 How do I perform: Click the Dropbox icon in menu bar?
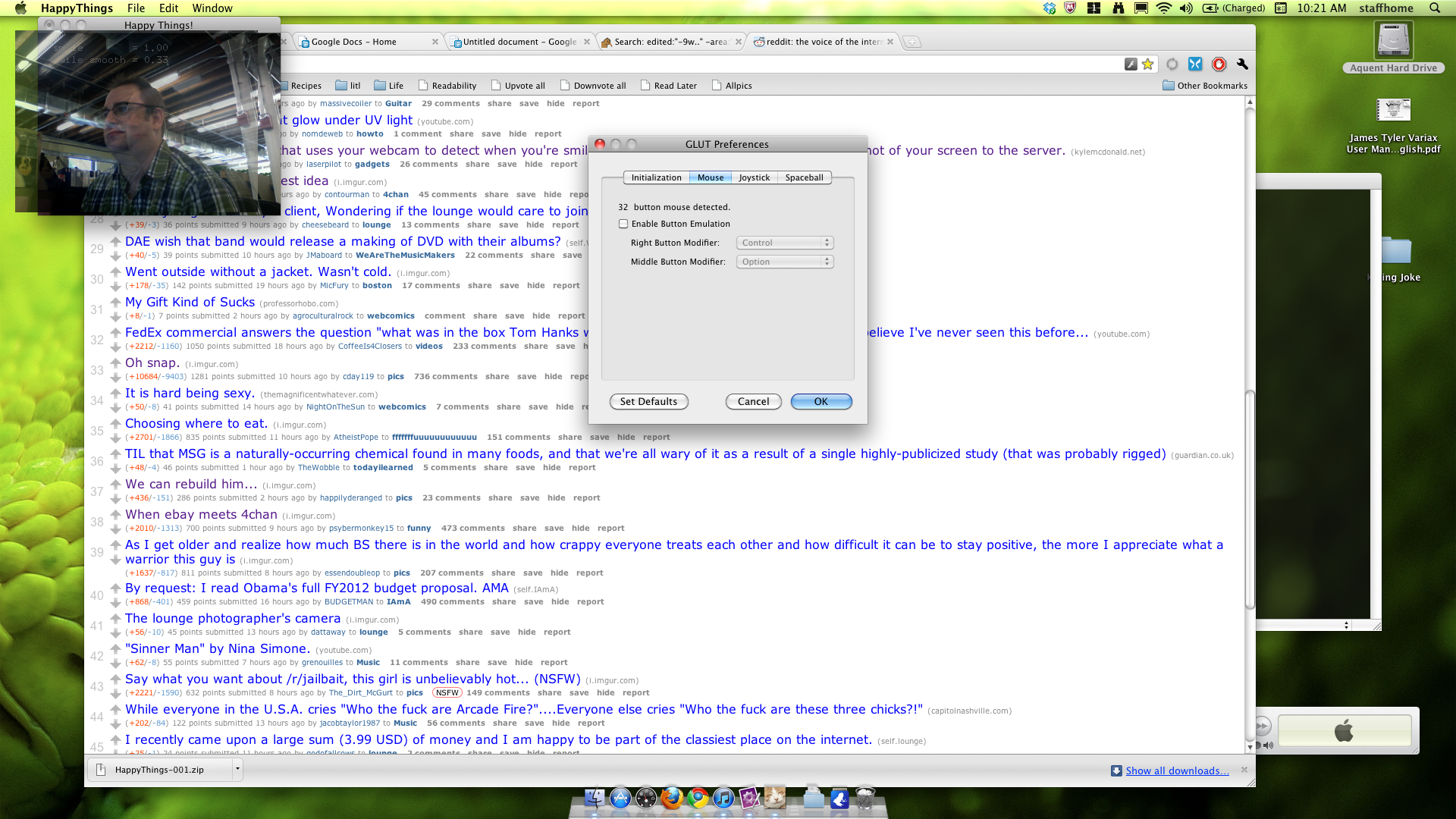point(1050,8)
